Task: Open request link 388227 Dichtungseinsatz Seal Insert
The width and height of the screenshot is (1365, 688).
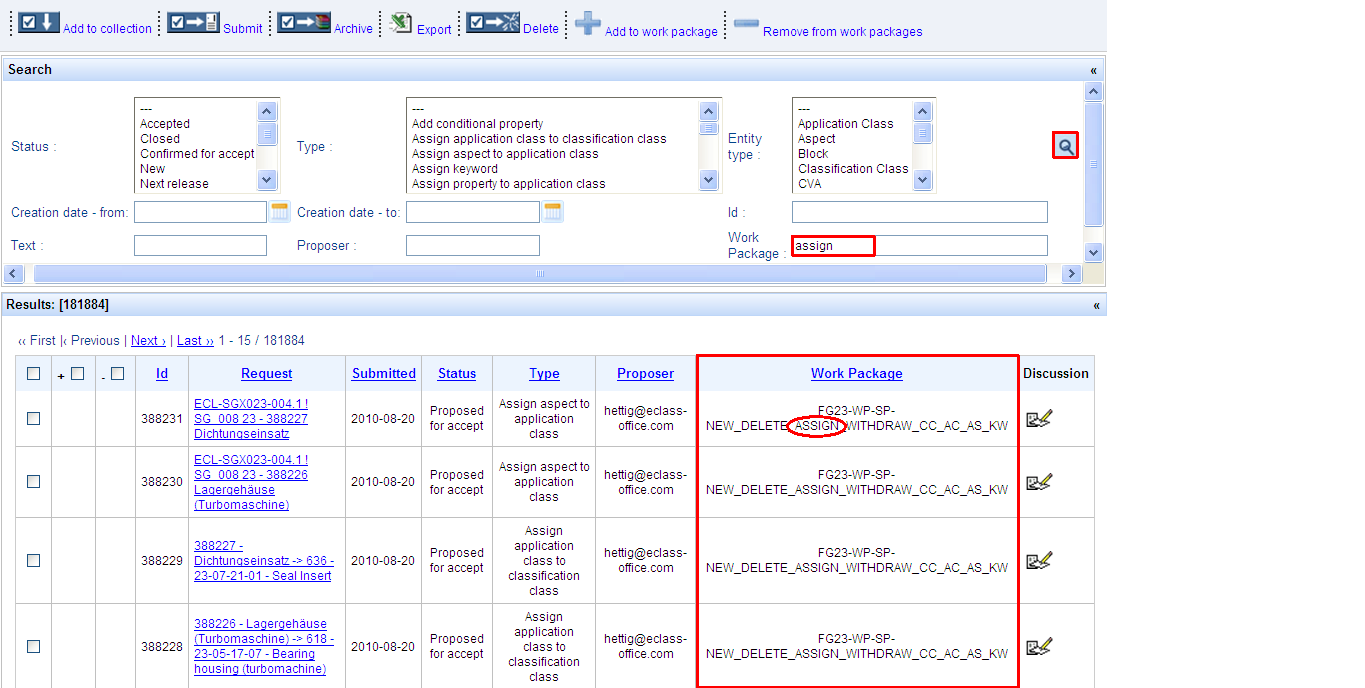Action: pos(262,561)
